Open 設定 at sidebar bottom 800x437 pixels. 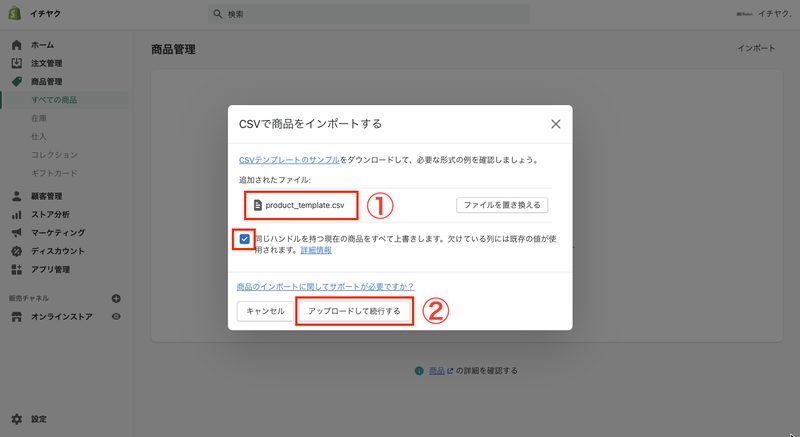tap(39, 419)
